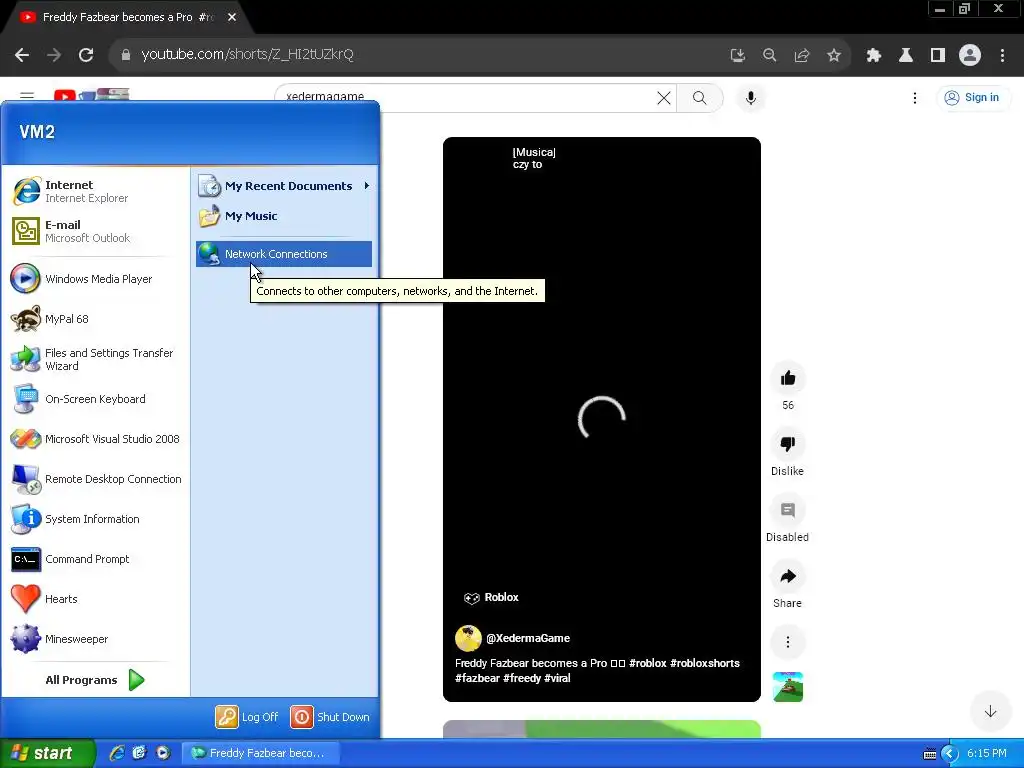
Task: Click Windows Media Player quick launch icon
Action: coord(163,753)
